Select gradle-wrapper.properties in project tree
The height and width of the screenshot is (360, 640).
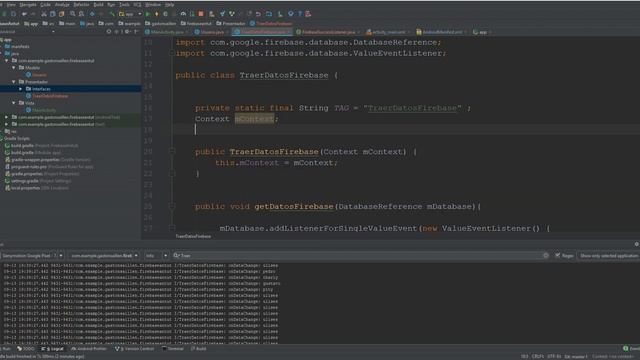tap(48, 160)
